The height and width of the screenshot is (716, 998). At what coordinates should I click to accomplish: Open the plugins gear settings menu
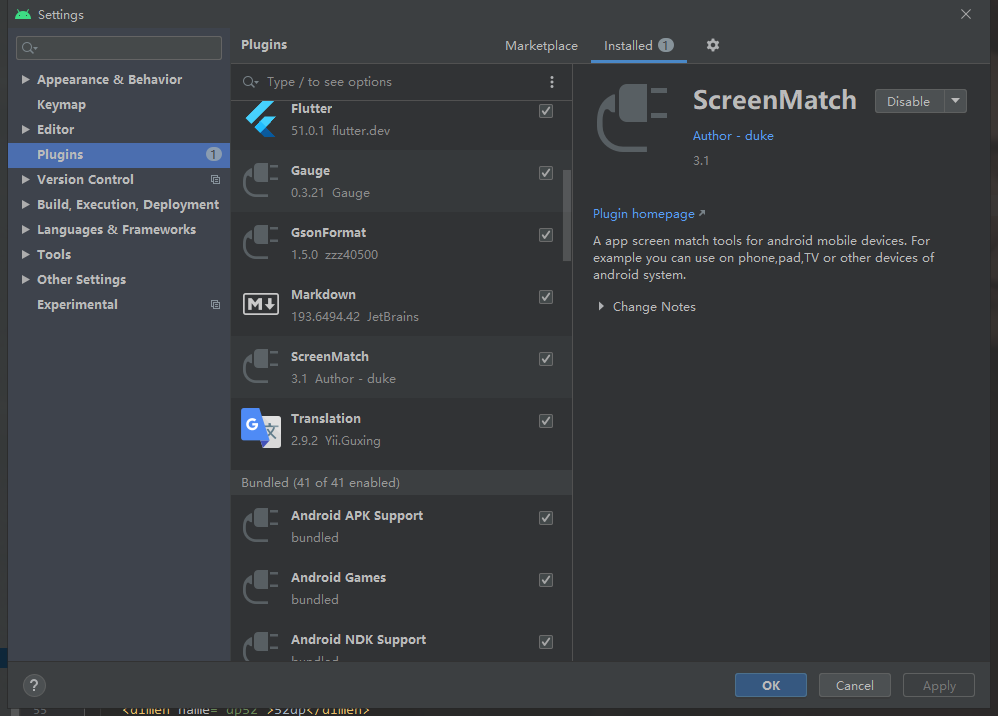[x=713, y=45]
